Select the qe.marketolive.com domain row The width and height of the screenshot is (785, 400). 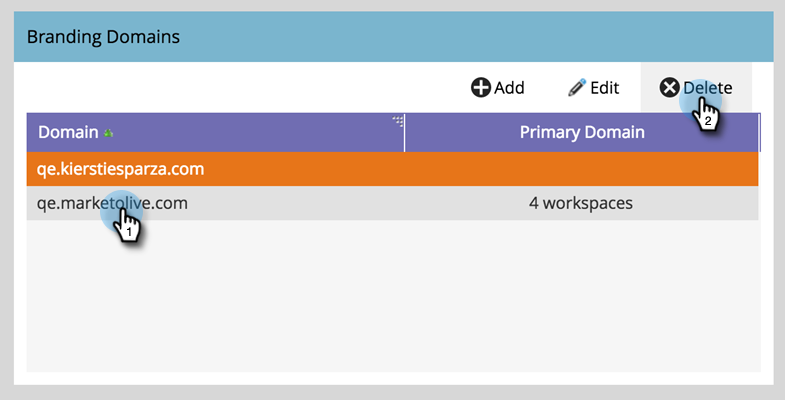click(x=392, y=203)
